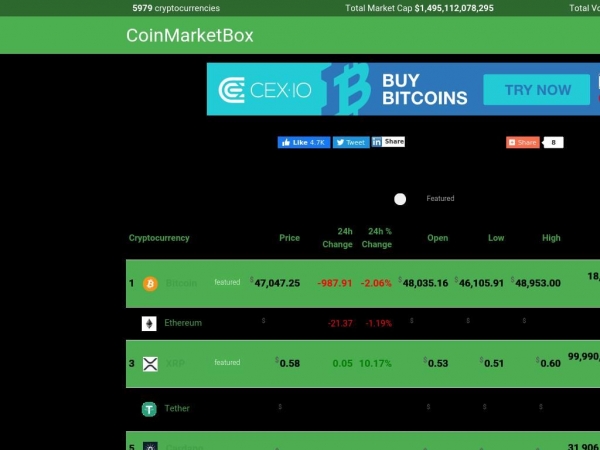Click the share count bubble showing 8

[553, 142]
